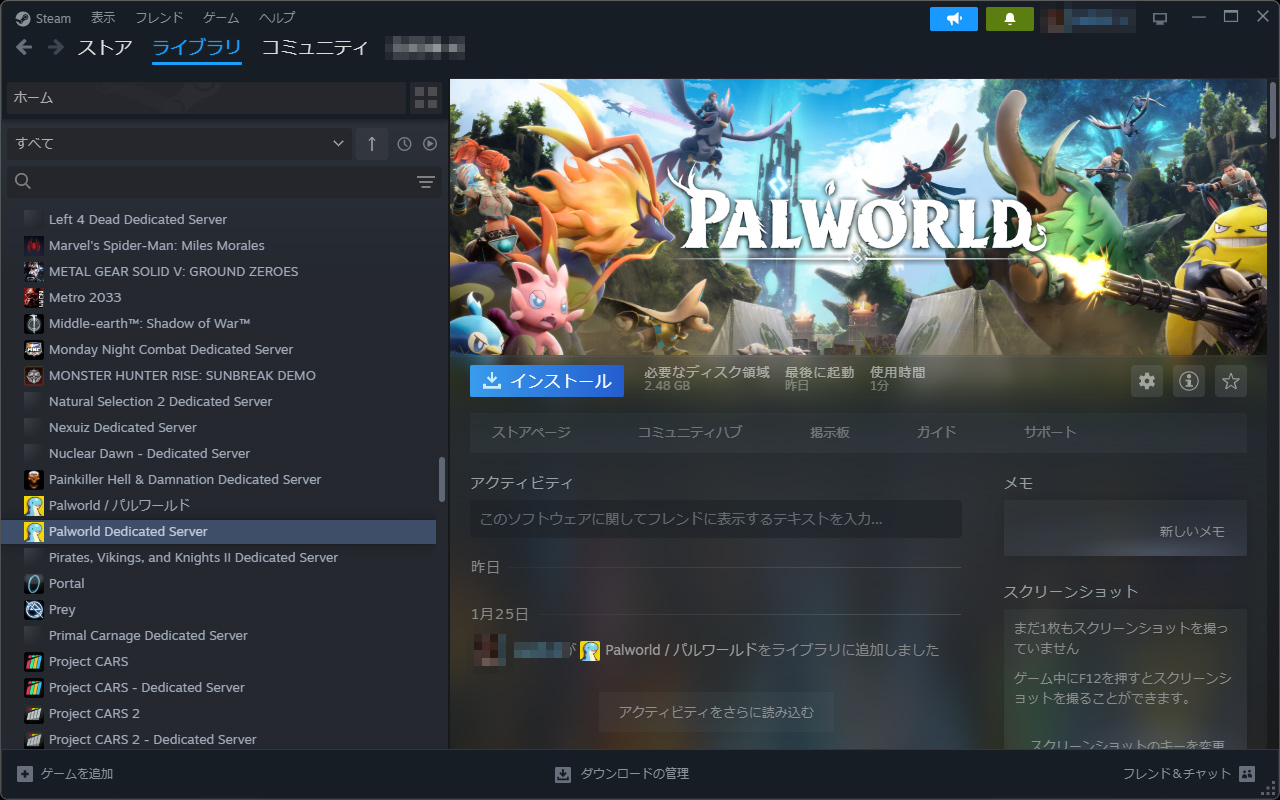The image size is (1280, 800).
Task: Open download manager icon at bottom
Action: pyautogui.click(x=563, y=774)
